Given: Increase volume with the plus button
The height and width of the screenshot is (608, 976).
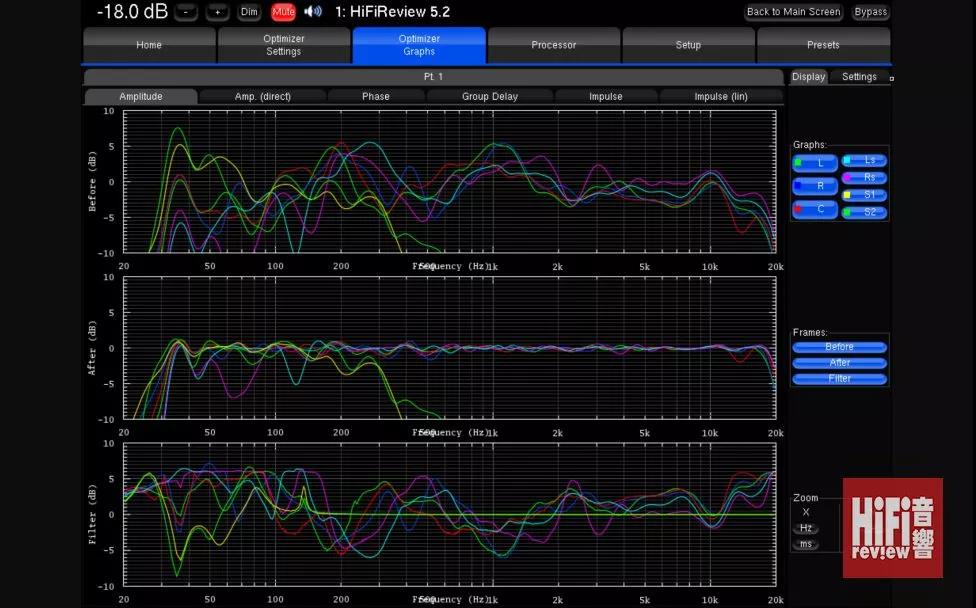Looking at the screenshot, I should [217, 12].
